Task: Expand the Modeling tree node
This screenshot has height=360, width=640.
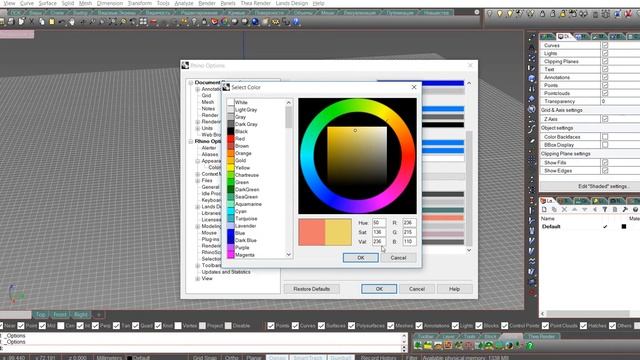Action: pyautogui.click(x=198, y=226)
